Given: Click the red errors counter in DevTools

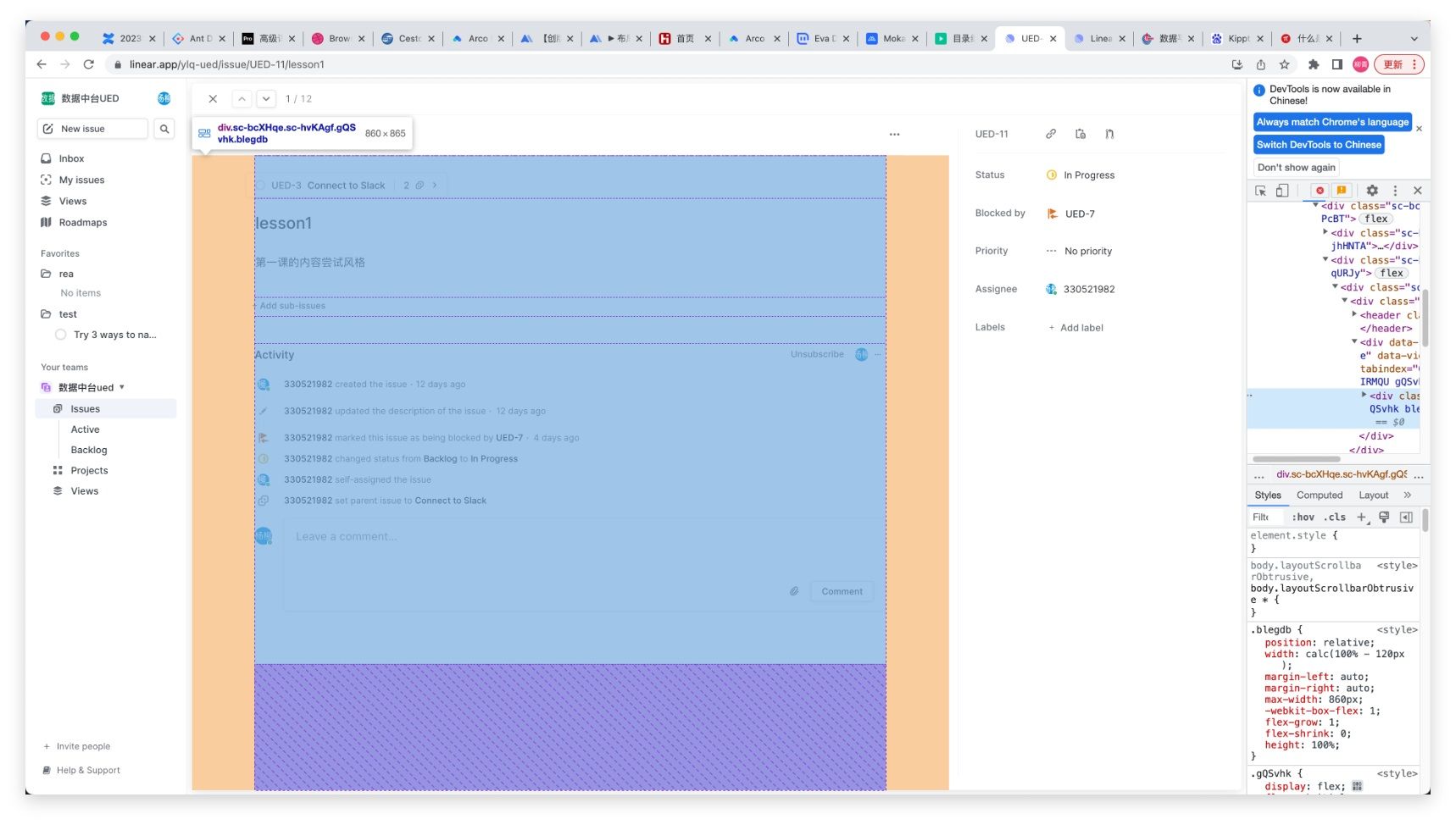Looking at the screenshot, I should (x=1320, y=191).
